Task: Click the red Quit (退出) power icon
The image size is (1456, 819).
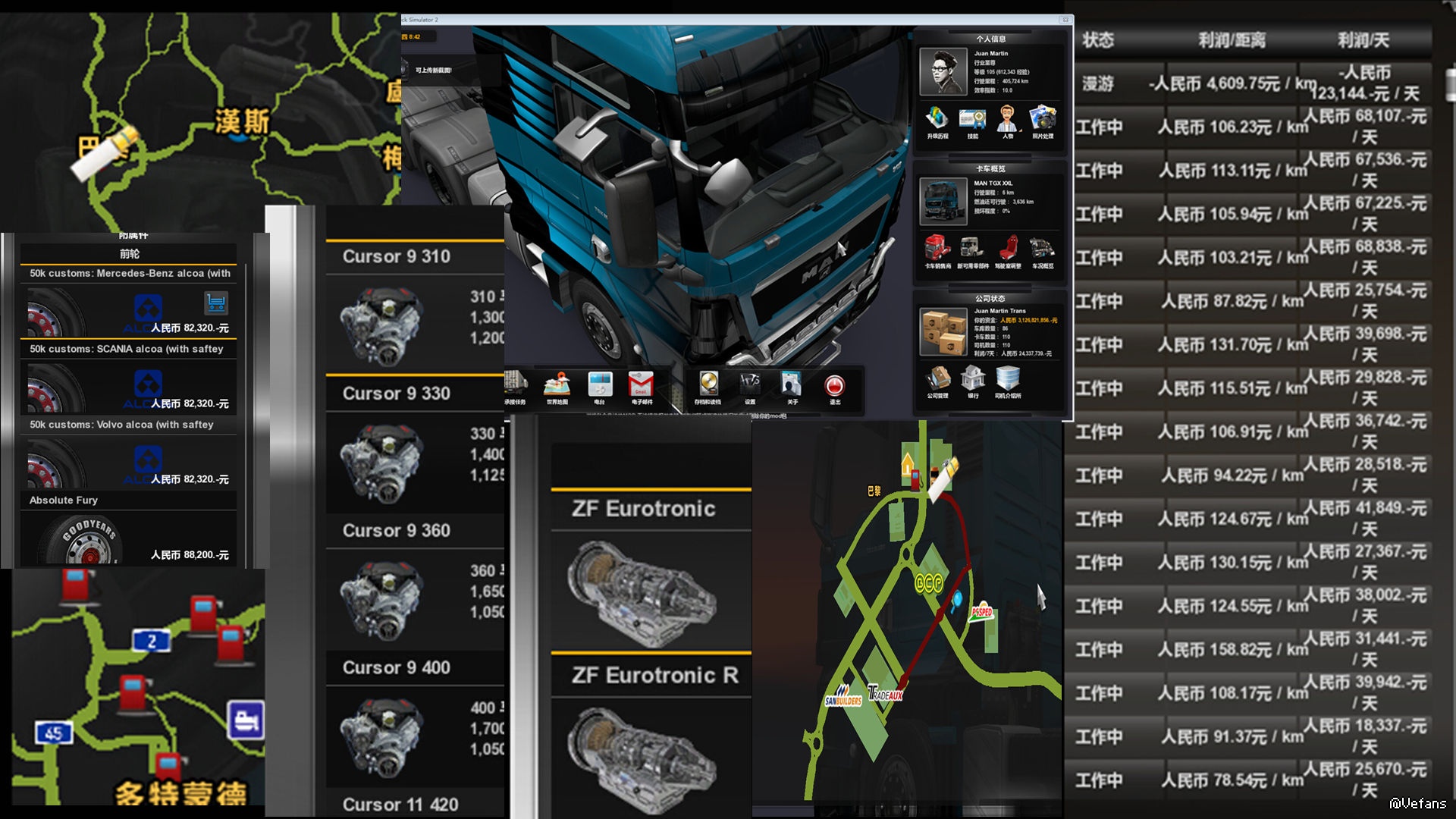Action: tap(834, 386)
